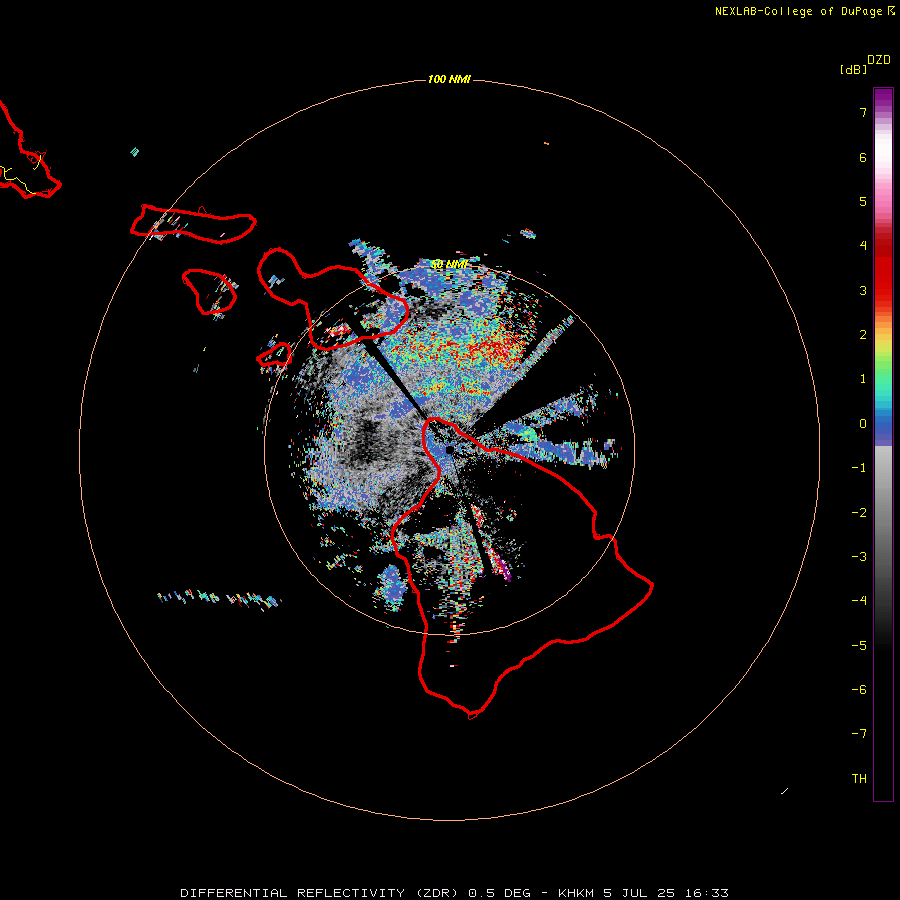Click the 4 tick label on the color scale
The height and width of the screenshot is (900, 900).
(863, 246)
